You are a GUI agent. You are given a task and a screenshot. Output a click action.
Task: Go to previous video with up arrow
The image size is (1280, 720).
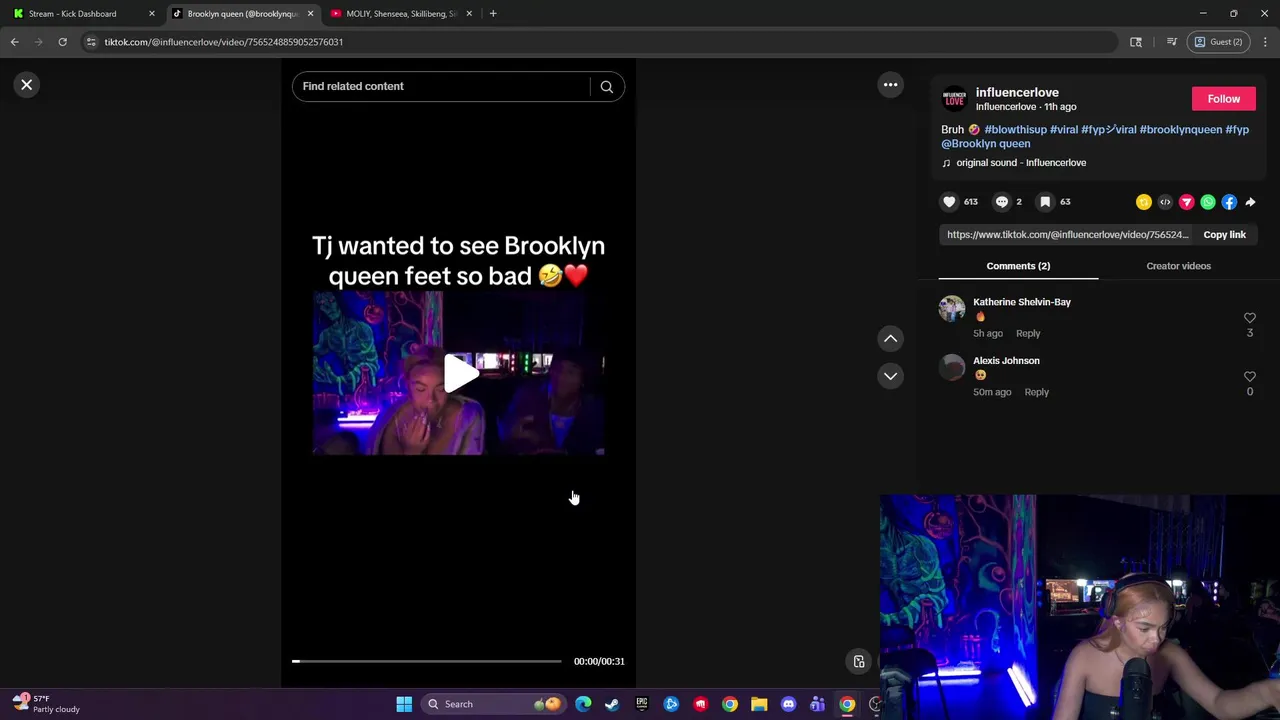pos(890,339)
